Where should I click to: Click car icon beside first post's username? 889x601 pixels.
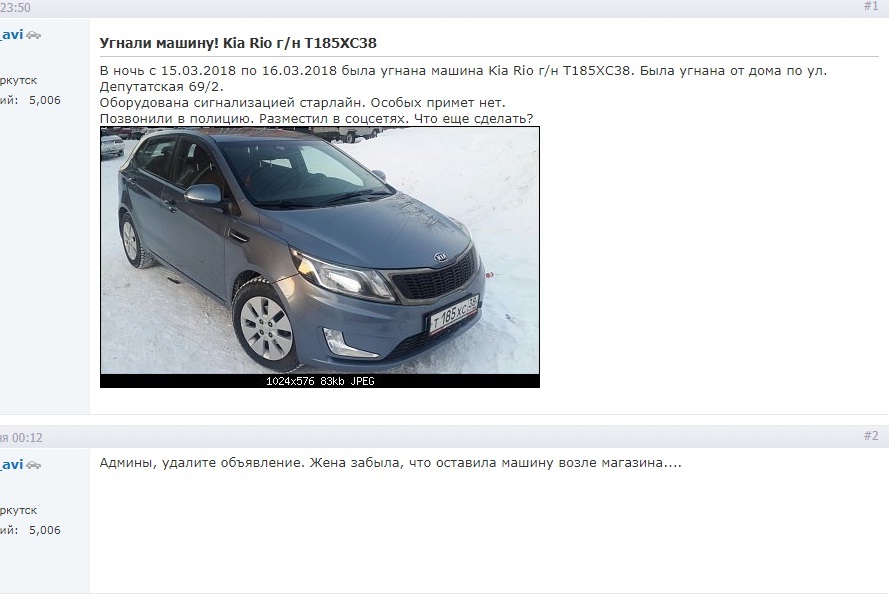(x=33, y=35)
